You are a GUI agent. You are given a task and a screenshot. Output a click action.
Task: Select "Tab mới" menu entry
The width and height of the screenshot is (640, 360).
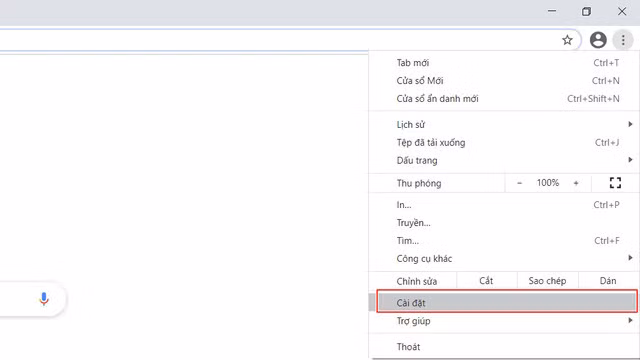coord(504,63)
